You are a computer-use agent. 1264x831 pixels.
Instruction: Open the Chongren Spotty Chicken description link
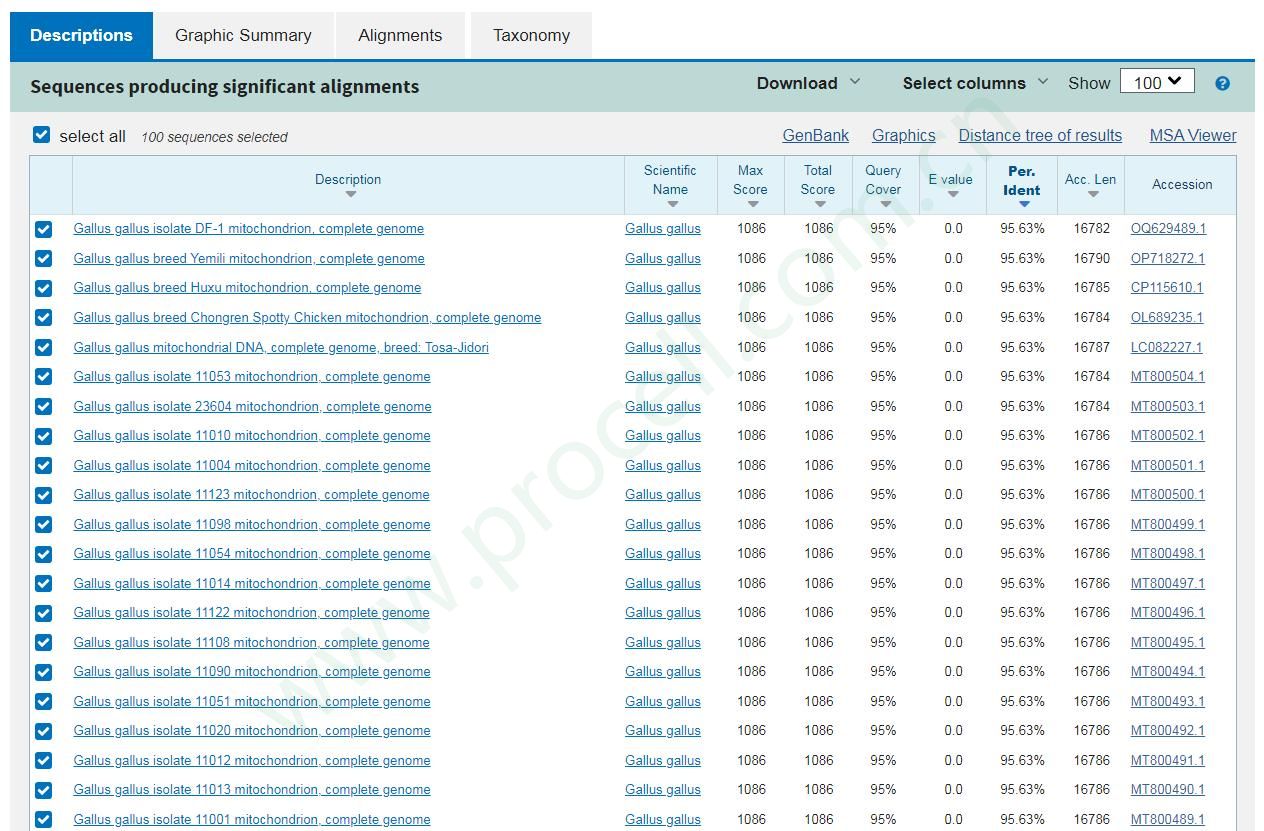pos(307,318)
